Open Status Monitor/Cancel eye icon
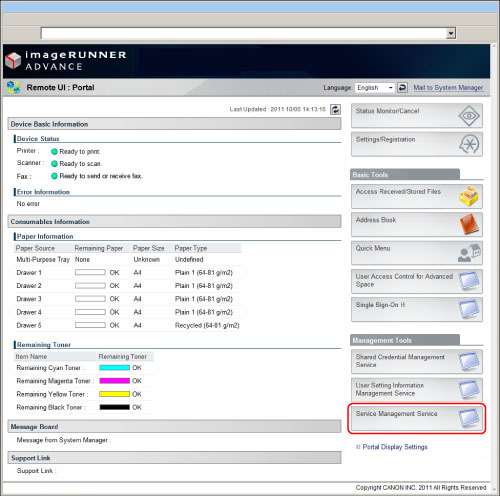 click(469, 116)
